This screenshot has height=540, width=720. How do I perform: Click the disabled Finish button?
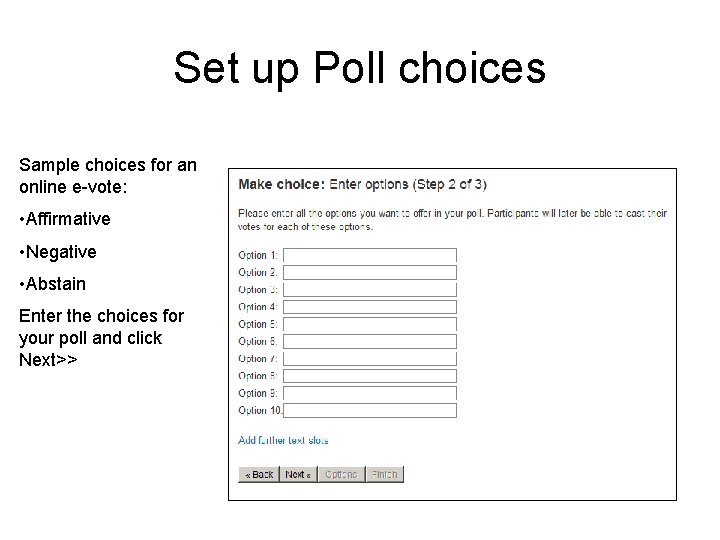pos(385,474)
